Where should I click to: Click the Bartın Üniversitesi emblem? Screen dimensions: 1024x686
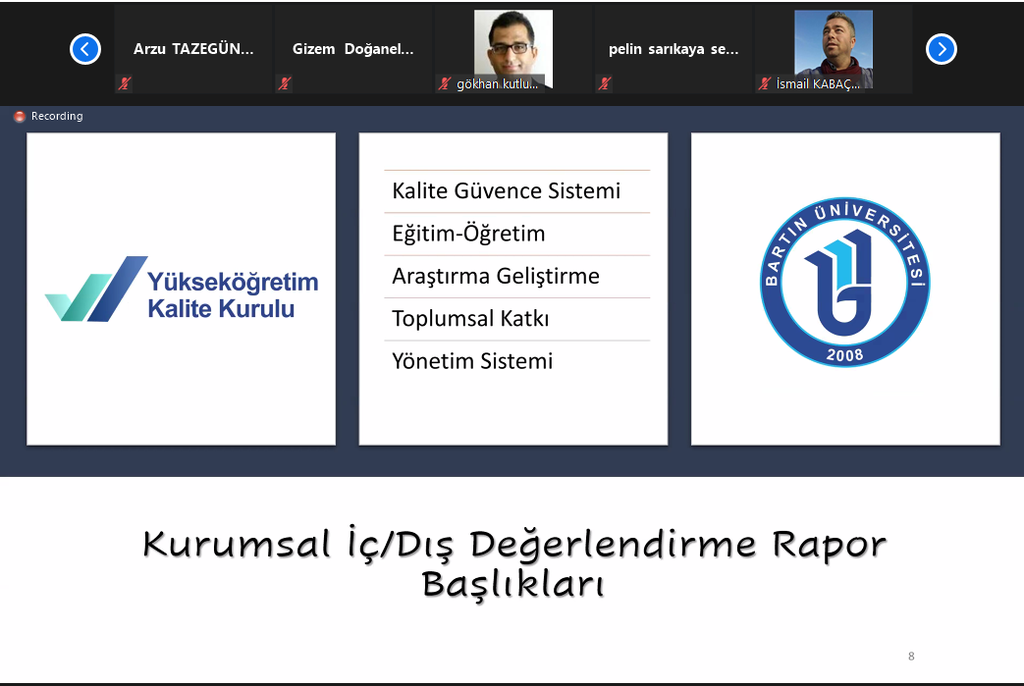coord(845,283)
